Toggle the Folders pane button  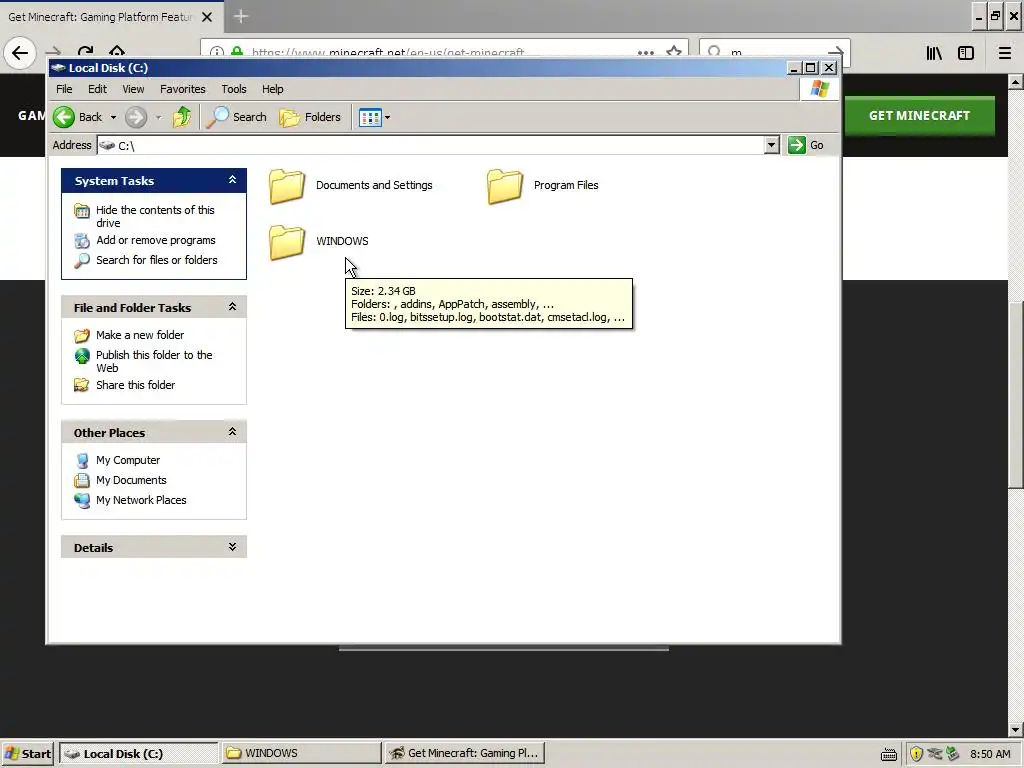(310, 117)
